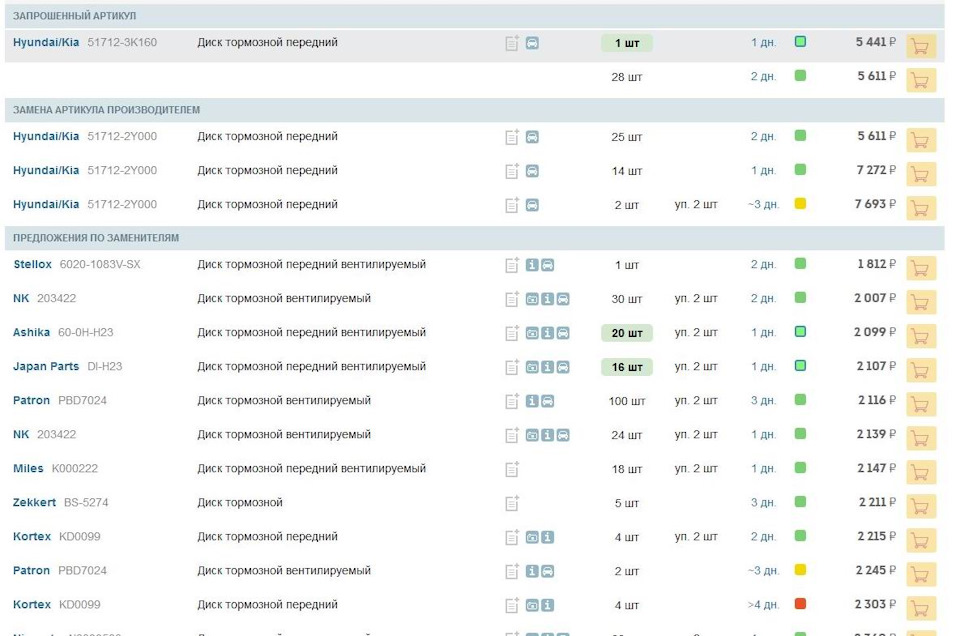Open the info icon for the 2 116 ₽ Patron
The width and height of the screenshot is (960, 636).
(532, 401)
